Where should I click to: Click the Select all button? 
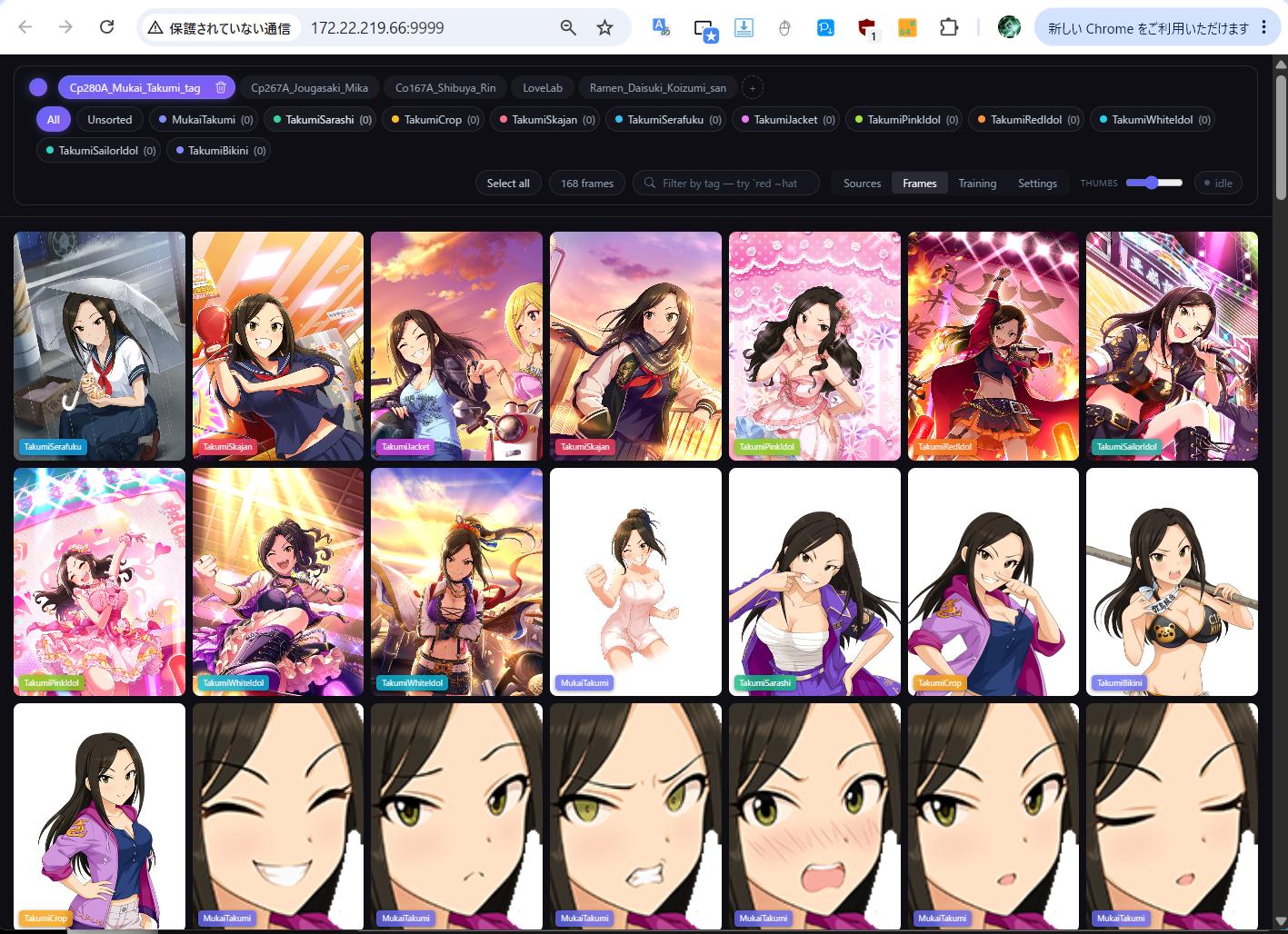[x=508, y=184]
